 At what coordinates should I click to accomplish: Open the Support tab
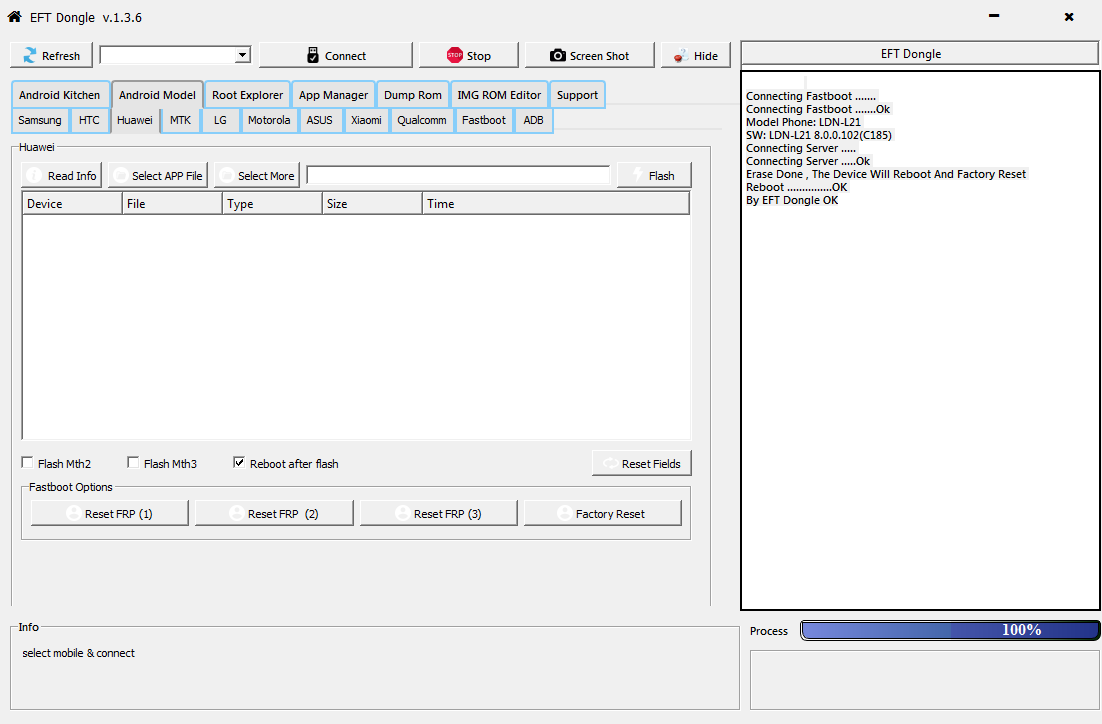point(577,95)
